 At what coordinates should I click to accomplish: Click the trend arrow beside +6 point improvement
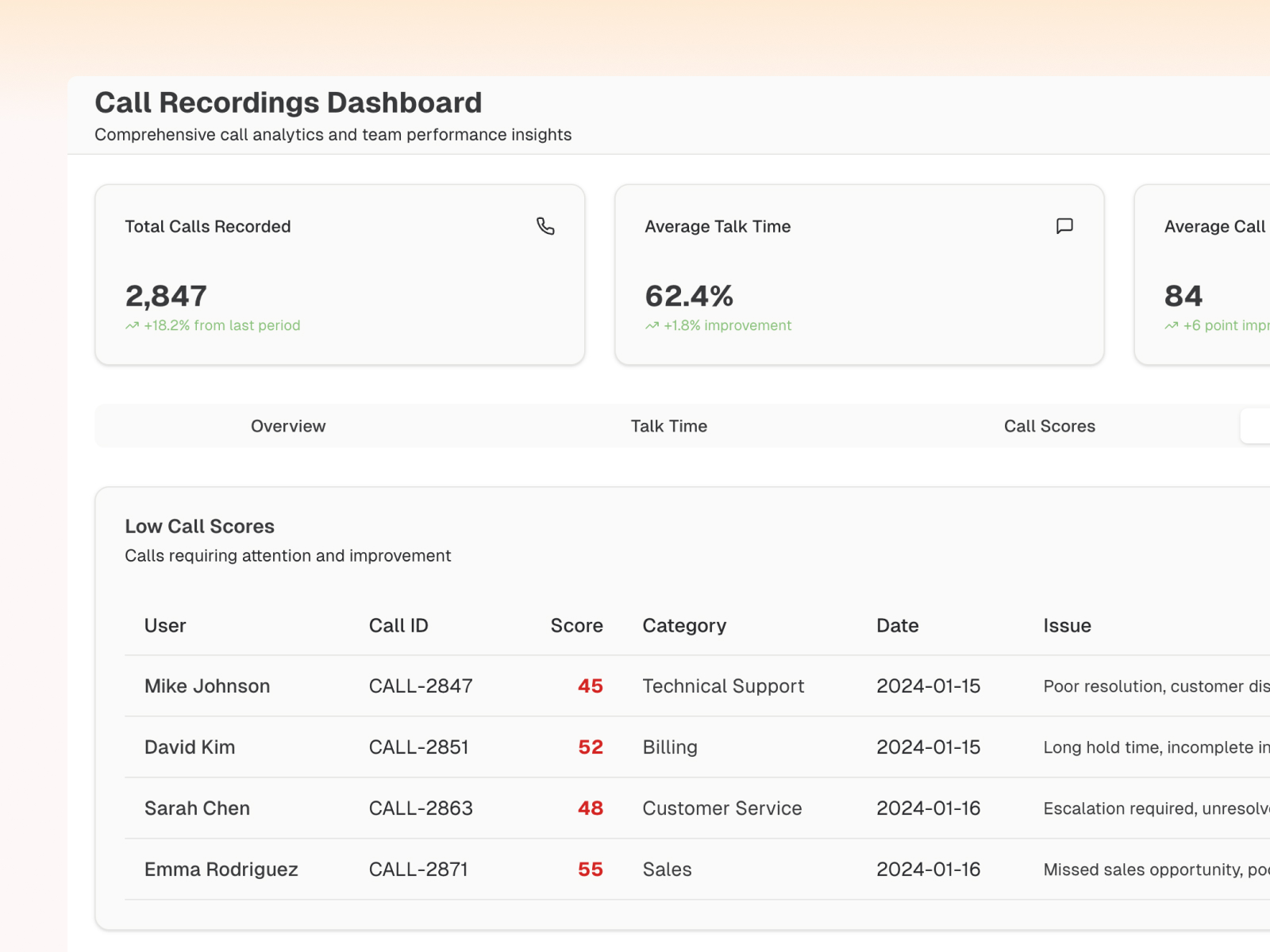click(x=1171, y=325)
